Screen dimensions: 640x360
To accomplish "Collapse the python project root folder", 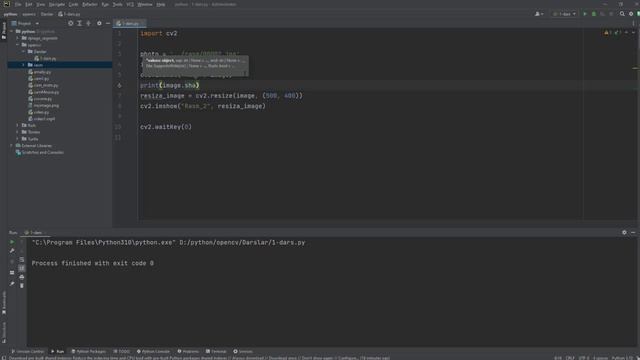I will click(12, 31).
